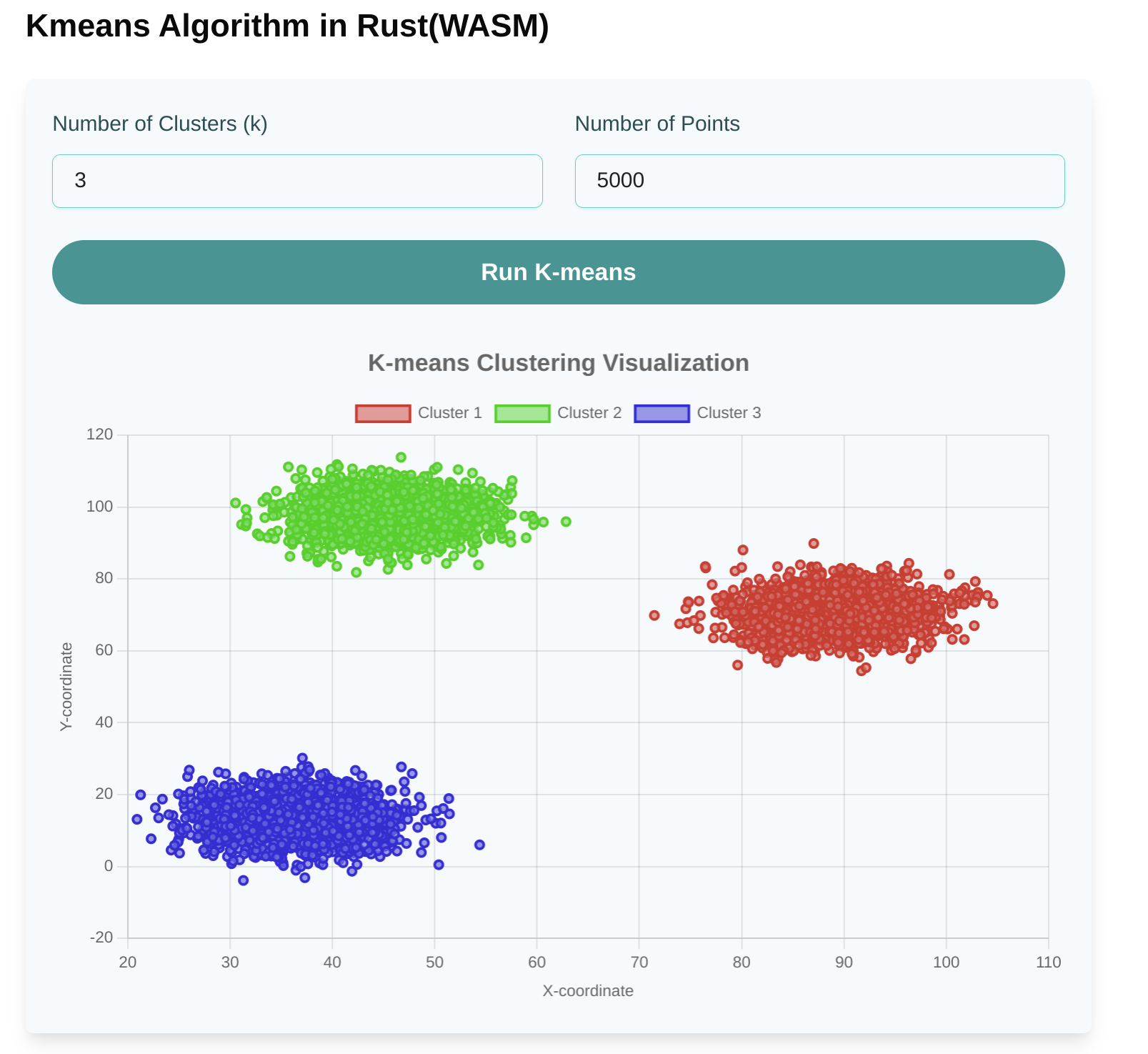
Task: Click the blue Cluster 3 legend swatch
Action: coord(662,414)
